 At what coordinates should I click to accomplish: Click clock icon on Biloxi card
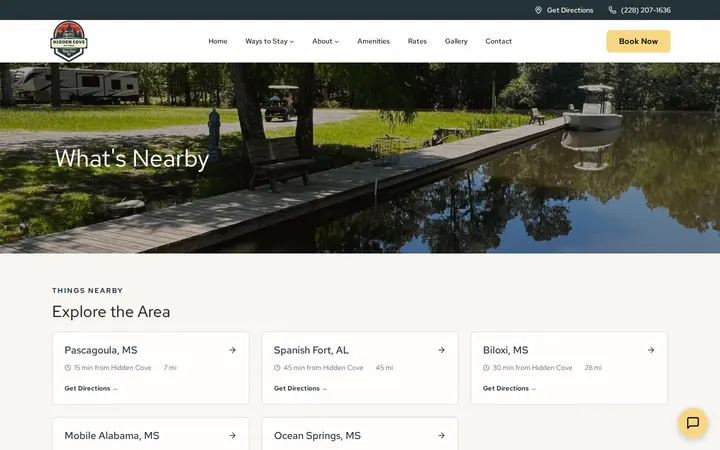coord(486,368)
